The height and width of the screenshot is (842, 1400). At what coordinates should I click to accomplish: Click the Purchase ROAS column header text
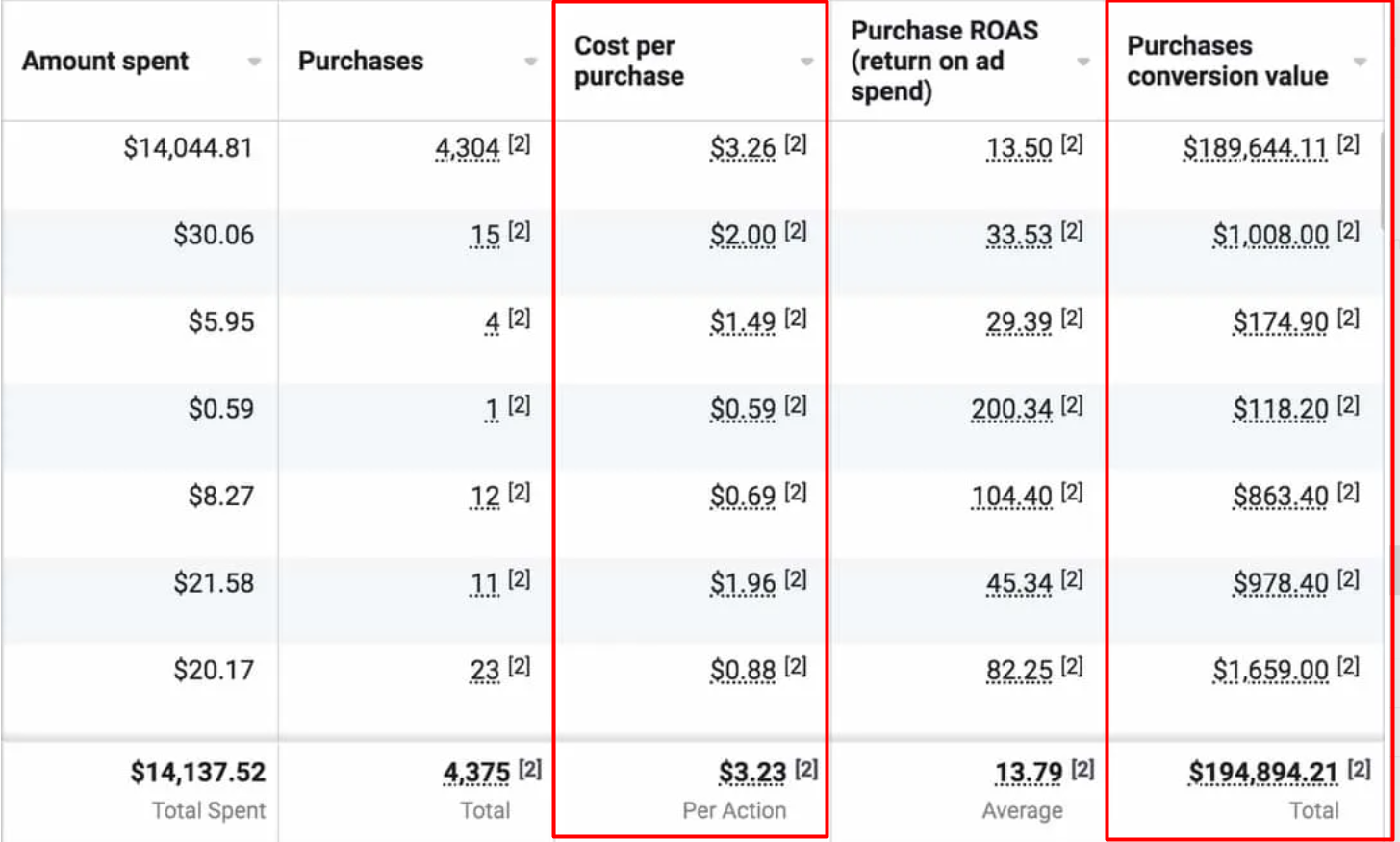pyautogui.click(x=943, y=61)
